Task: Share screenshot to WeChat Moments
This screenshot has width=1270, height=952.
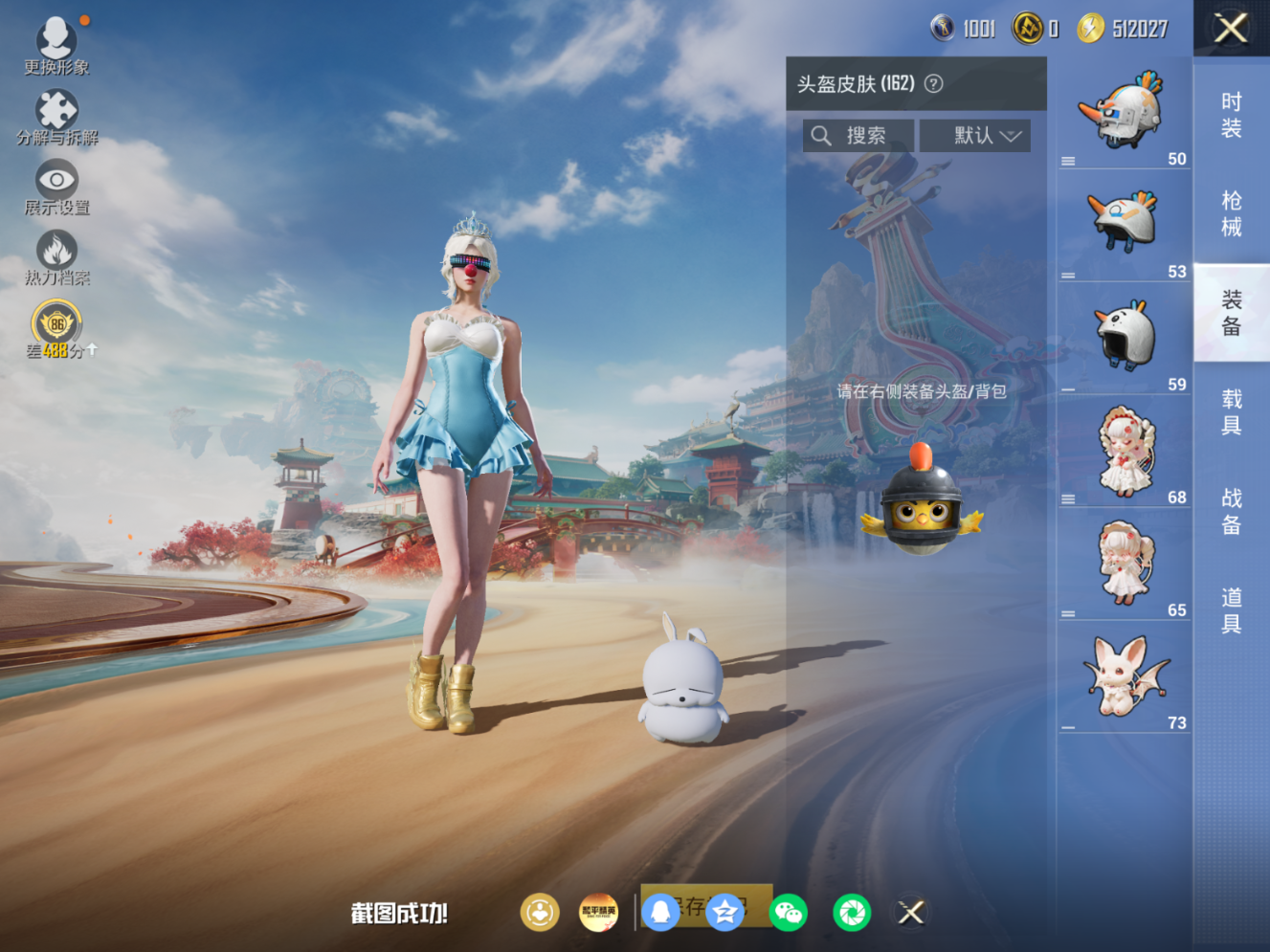Action: [851, 913]
